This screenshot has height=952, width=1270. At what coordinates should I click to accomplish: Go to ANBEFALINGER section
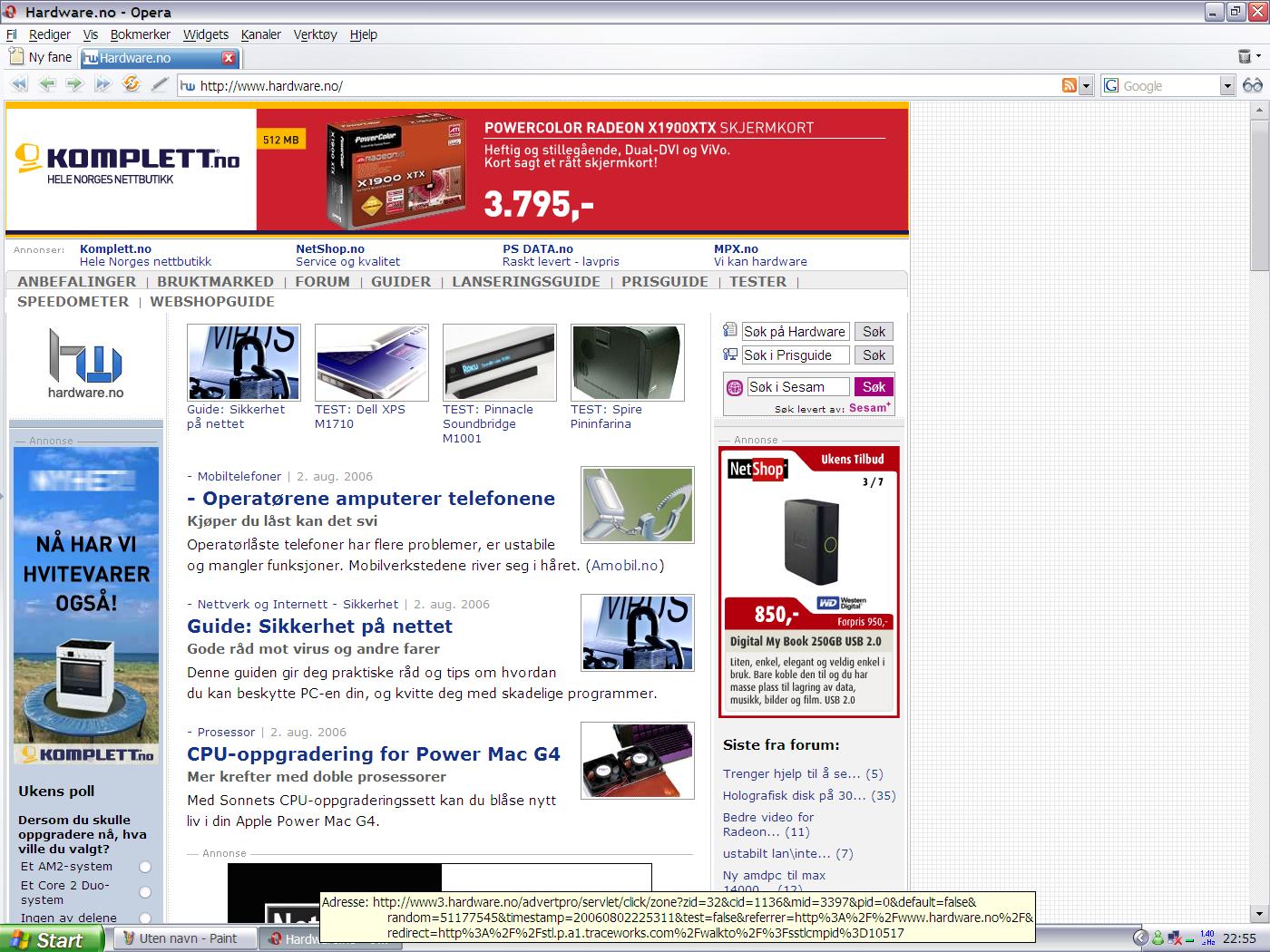(77, 282)
